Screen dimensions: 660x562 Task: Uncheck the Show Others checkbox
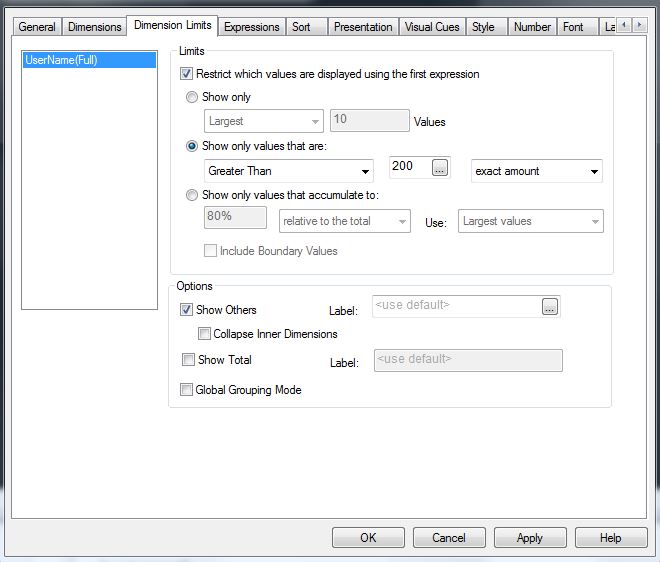pyautogui.click(x=187, y=310)
